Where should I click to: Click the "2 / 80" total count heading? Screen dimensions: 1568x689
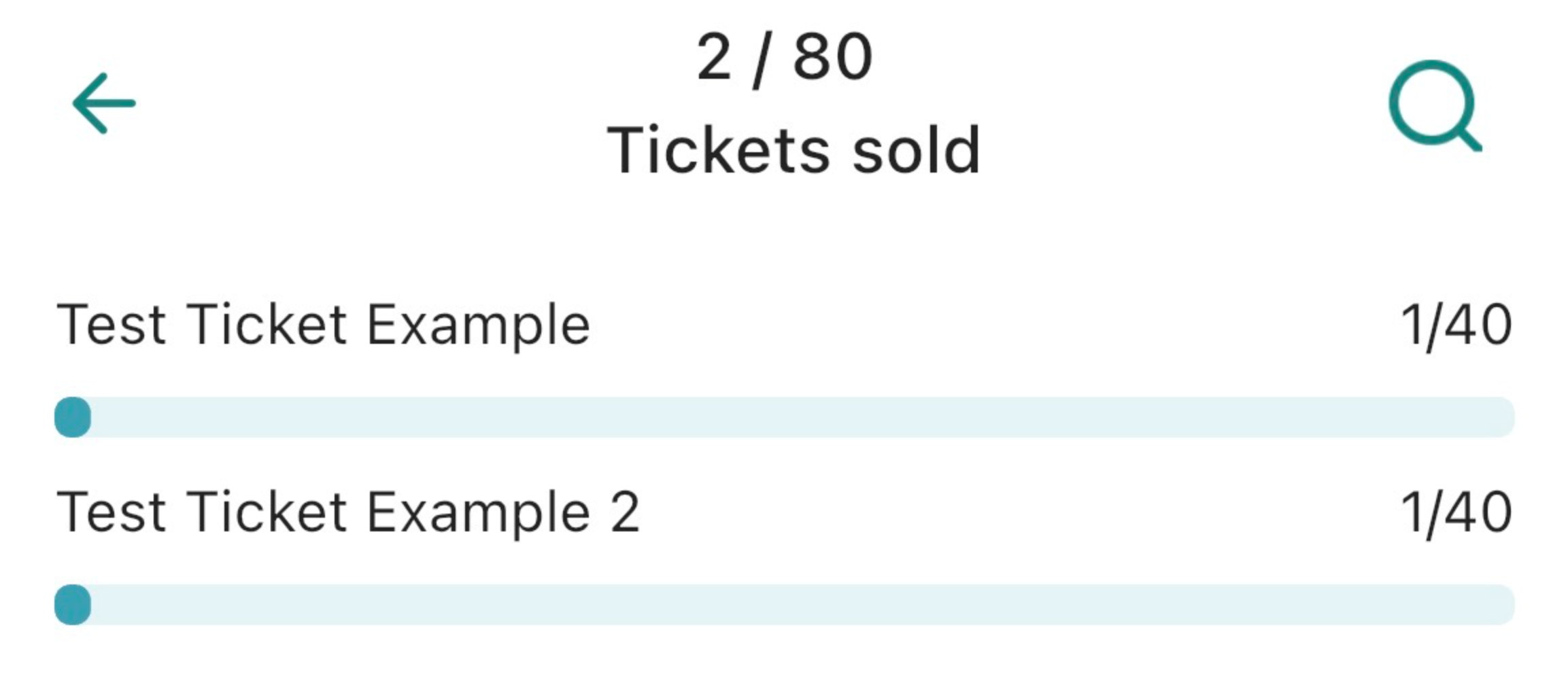784,58
